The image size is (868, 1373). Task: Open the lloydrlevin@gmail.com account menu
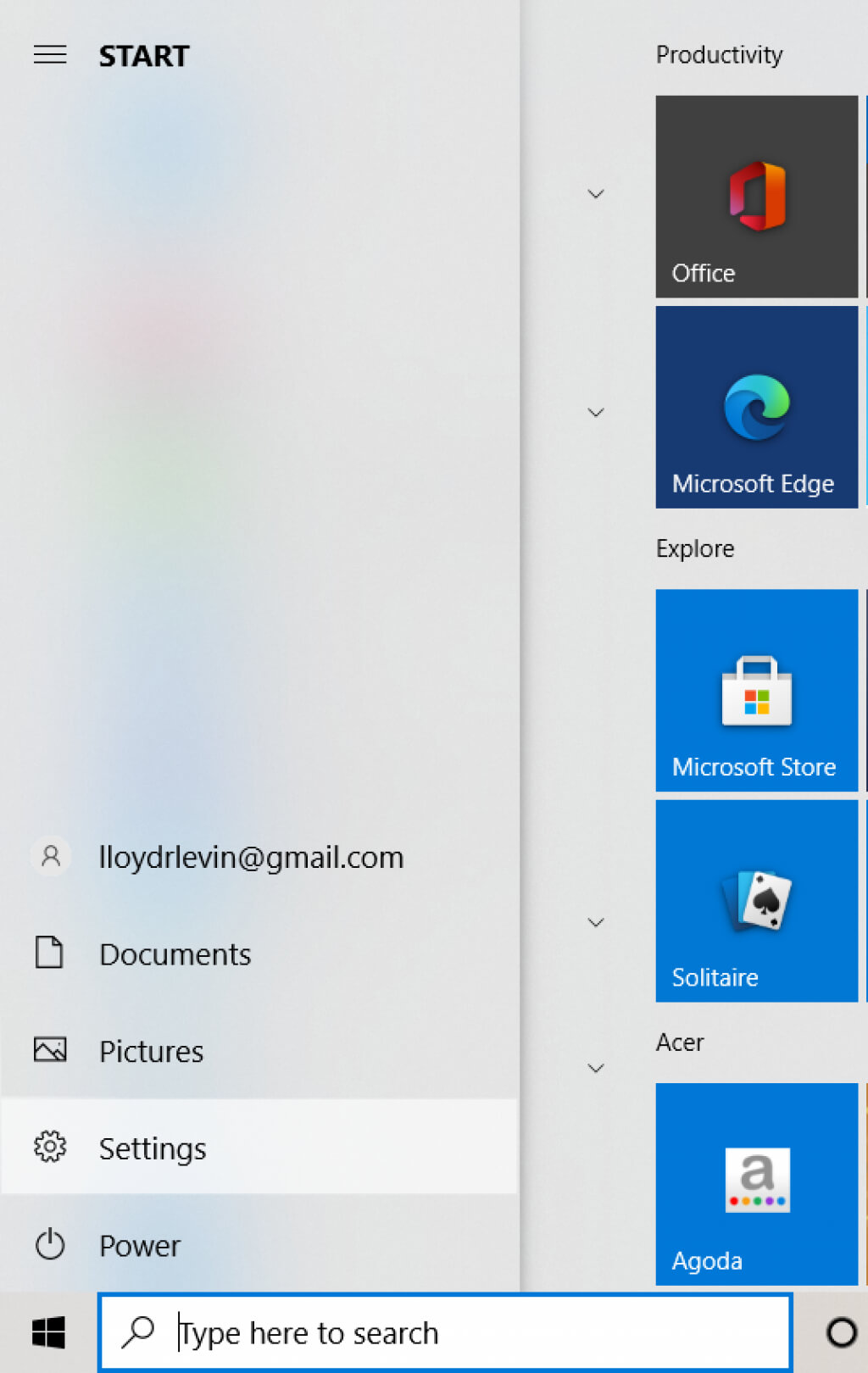[x=250, y=857]
